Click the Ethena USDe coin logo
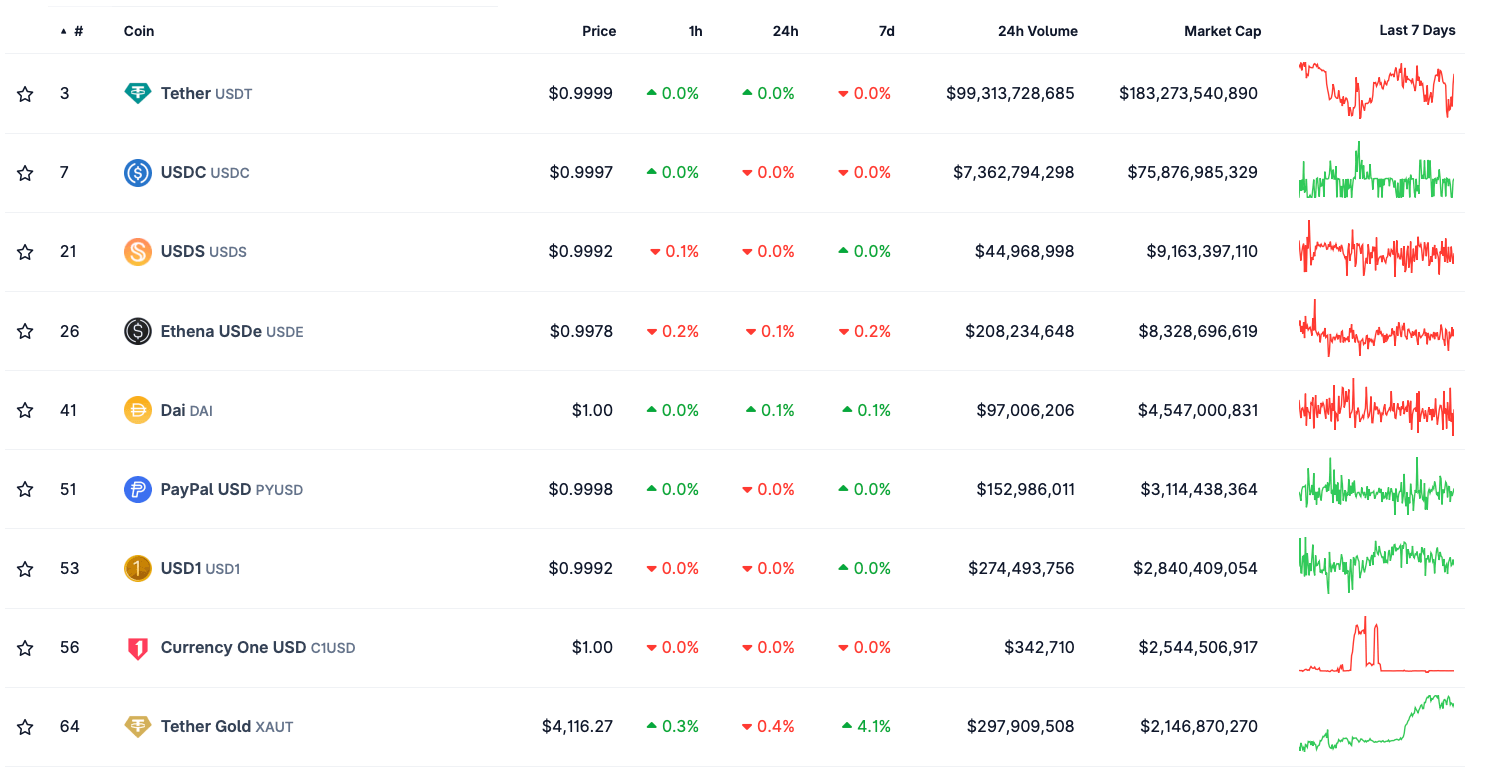The height and width of the screenshot is (769, 1494). [x=137, y=331]
